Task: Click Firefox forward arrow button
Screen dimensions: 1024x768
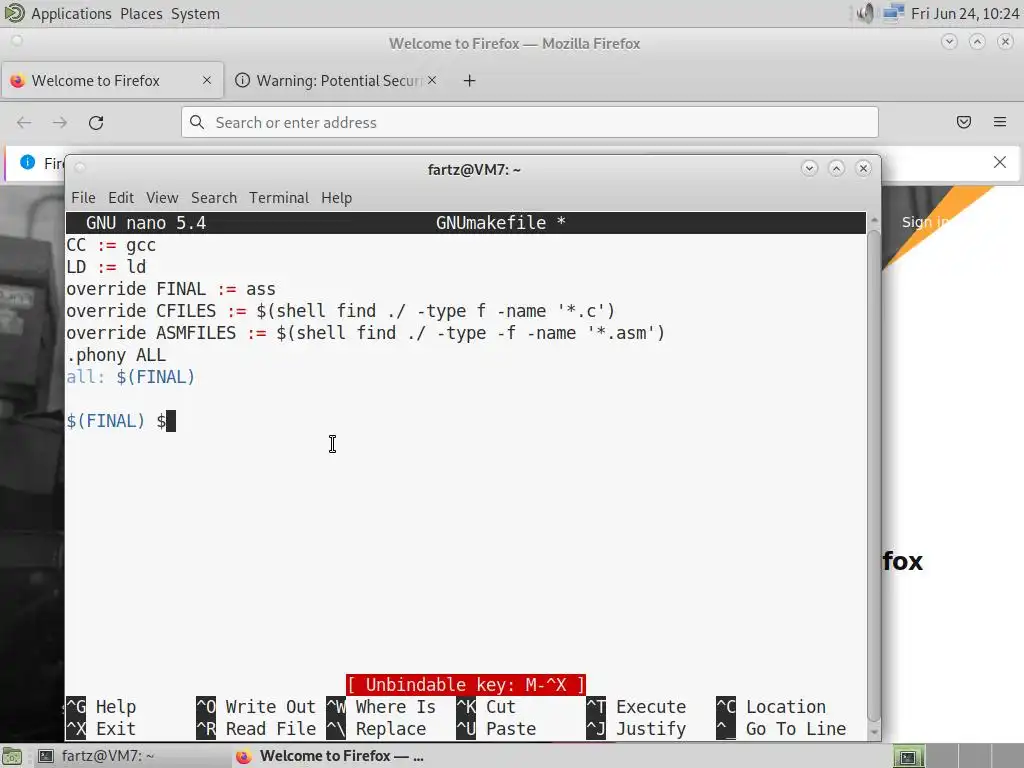Action: coord(60,122)
